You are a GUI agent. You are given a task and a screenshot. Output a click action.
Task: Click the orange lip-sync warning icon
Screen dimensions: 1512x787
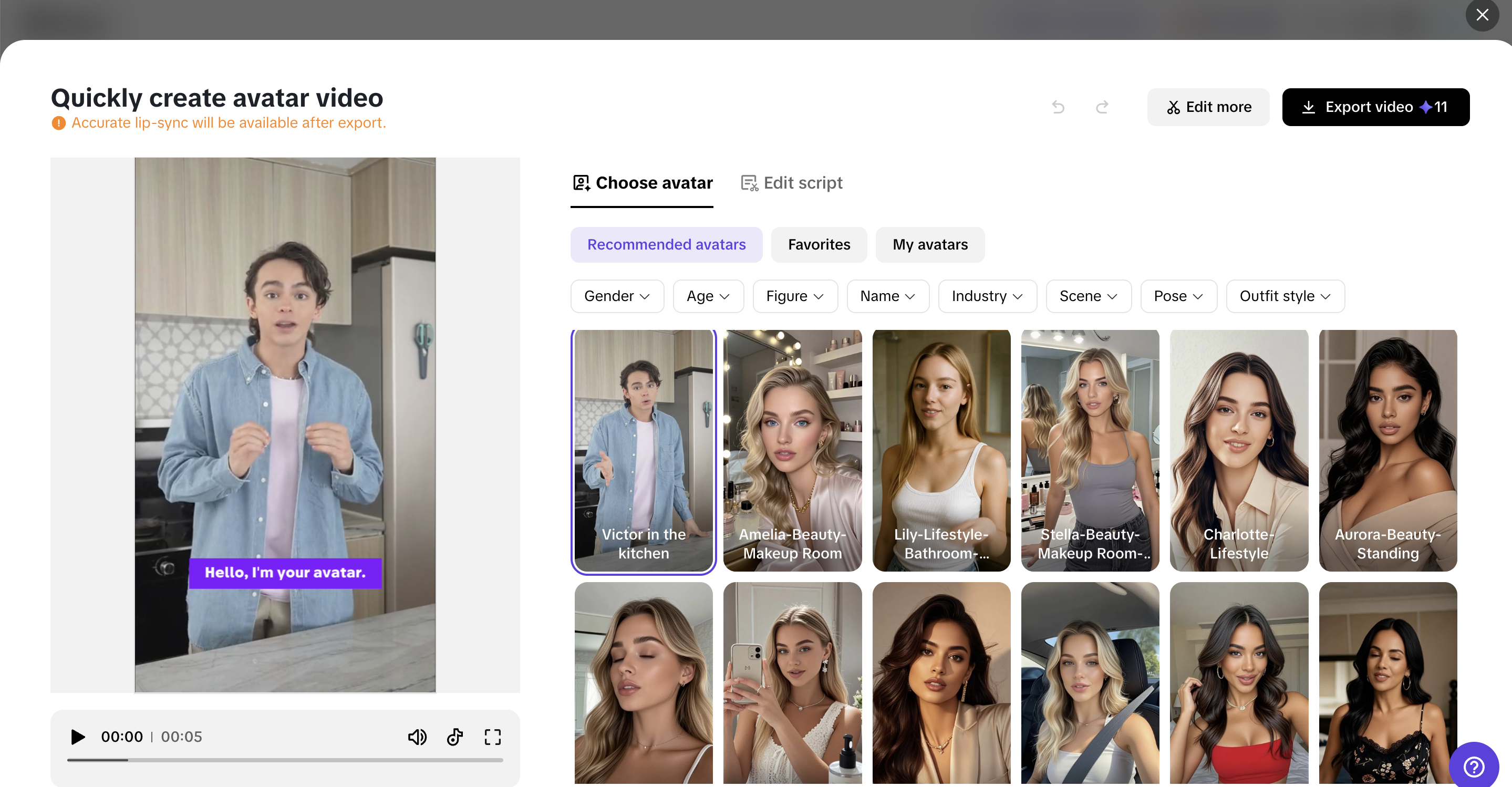[59, 123]
